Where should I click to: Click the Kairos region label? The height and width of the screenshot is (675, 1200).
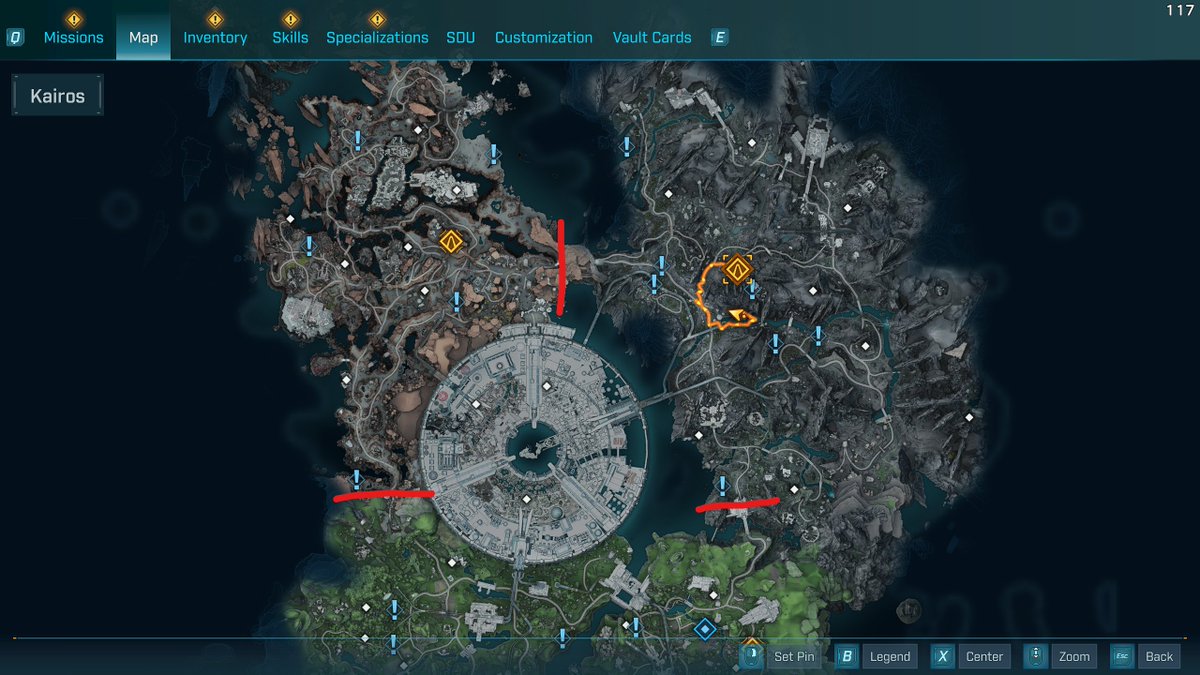pos(57,96)
